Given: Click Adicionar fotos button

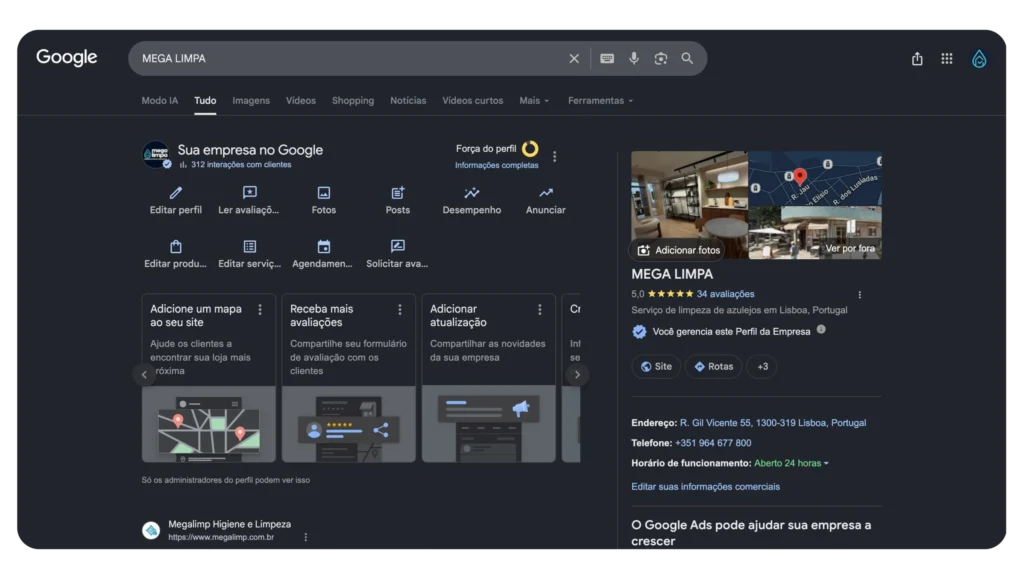Looking at the screenshot, I should pos(679,250).
